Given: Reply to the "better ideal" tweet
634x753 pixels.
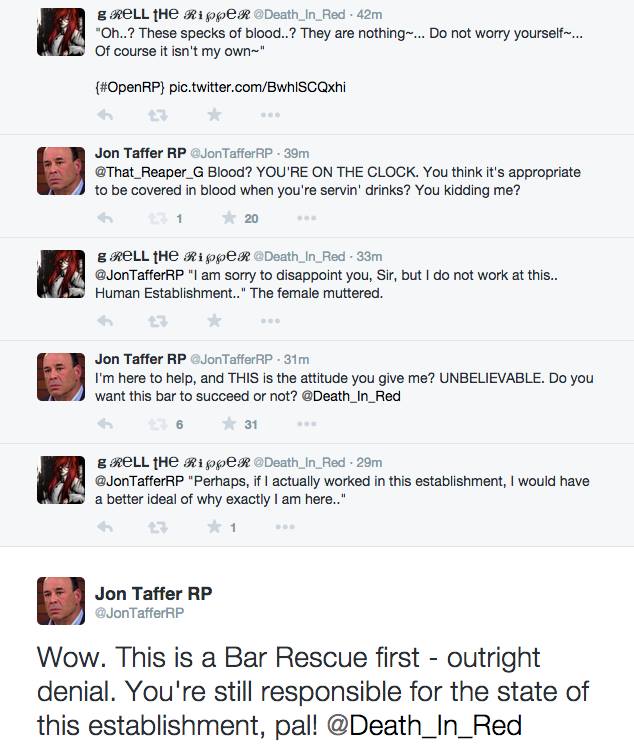Looking at the screenshot, I should tap(104, 527).
